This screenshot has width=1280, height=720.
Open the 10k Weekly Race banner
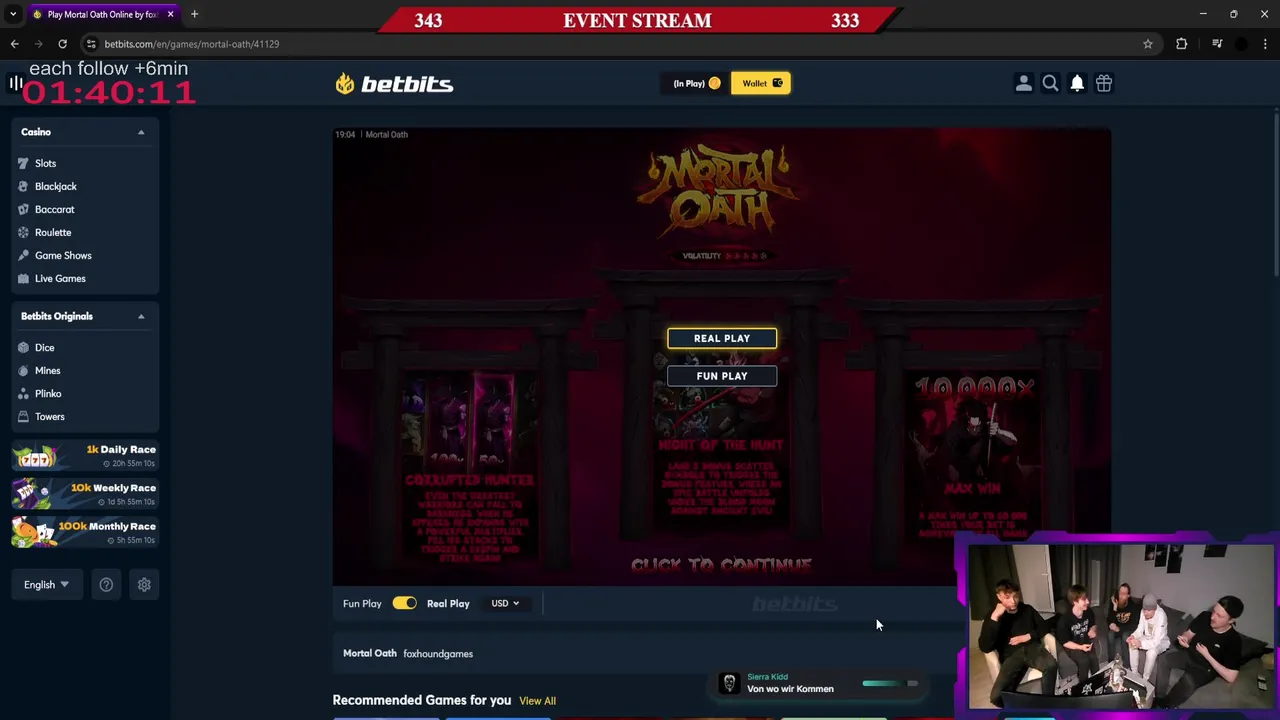pyautogui.click(x=84, y=494)
